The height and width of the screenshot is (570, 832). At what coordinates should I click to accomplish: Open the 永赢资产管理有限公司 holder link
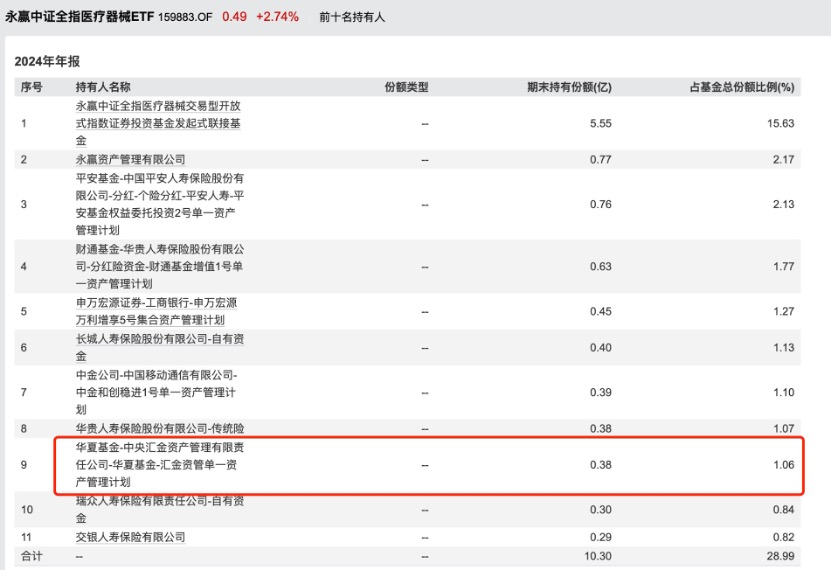pyautogui.click(x=131, y=159)
